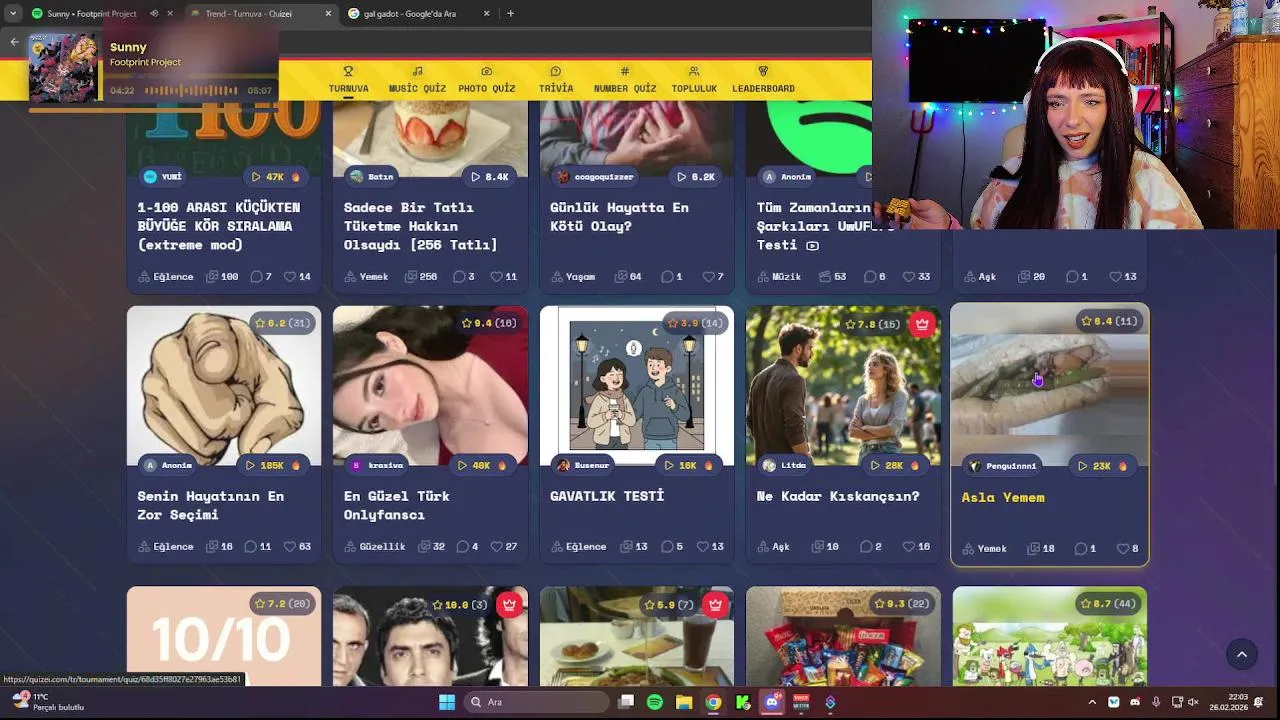Click the comment icon on Asla Yemem card
Image resolution: width=1280 pixels, height=720 pixels.
(1080, 548)
